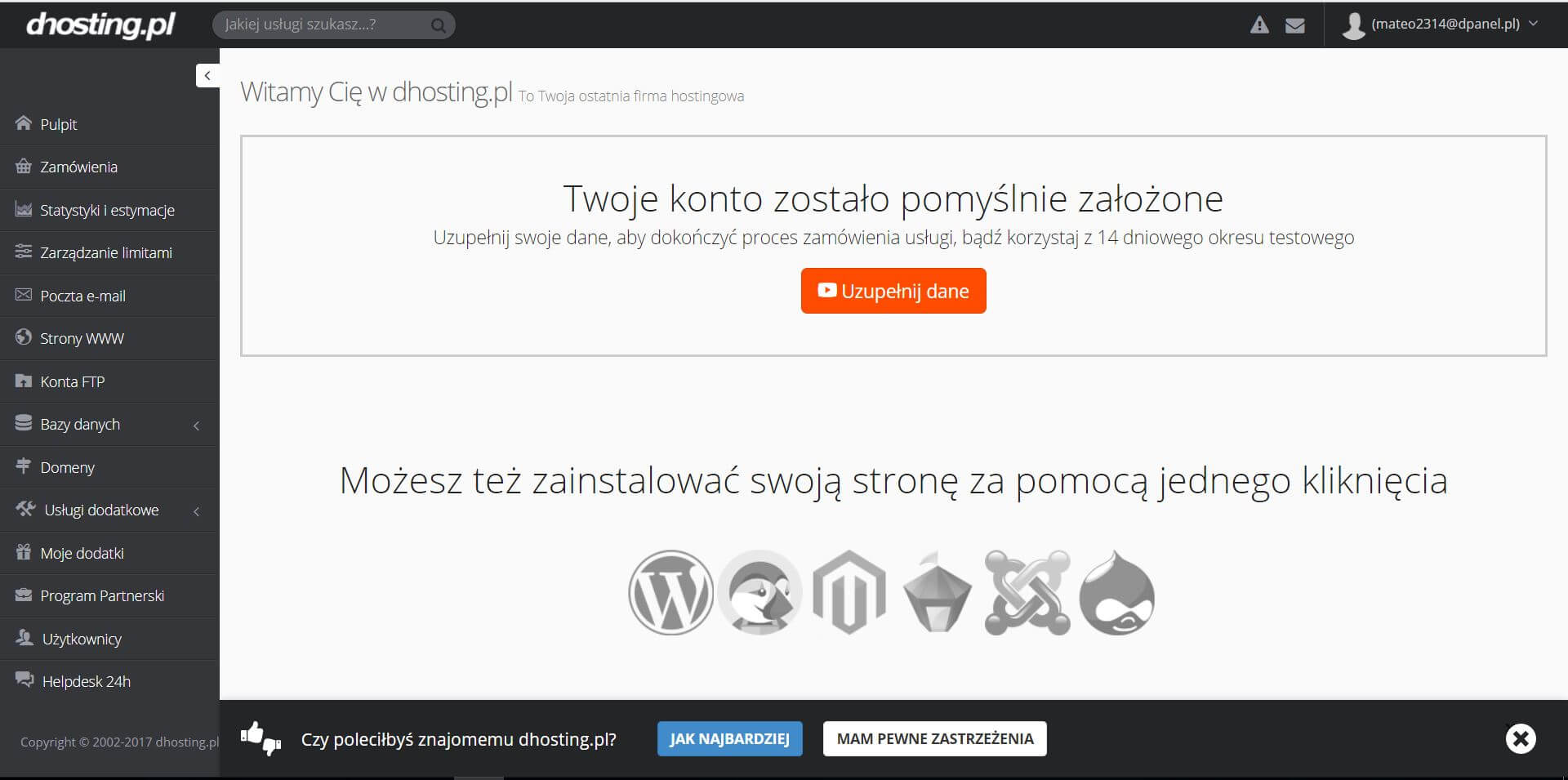Click the gem-shaped installer logo
1568x780 pixels.
pos(938,593)
